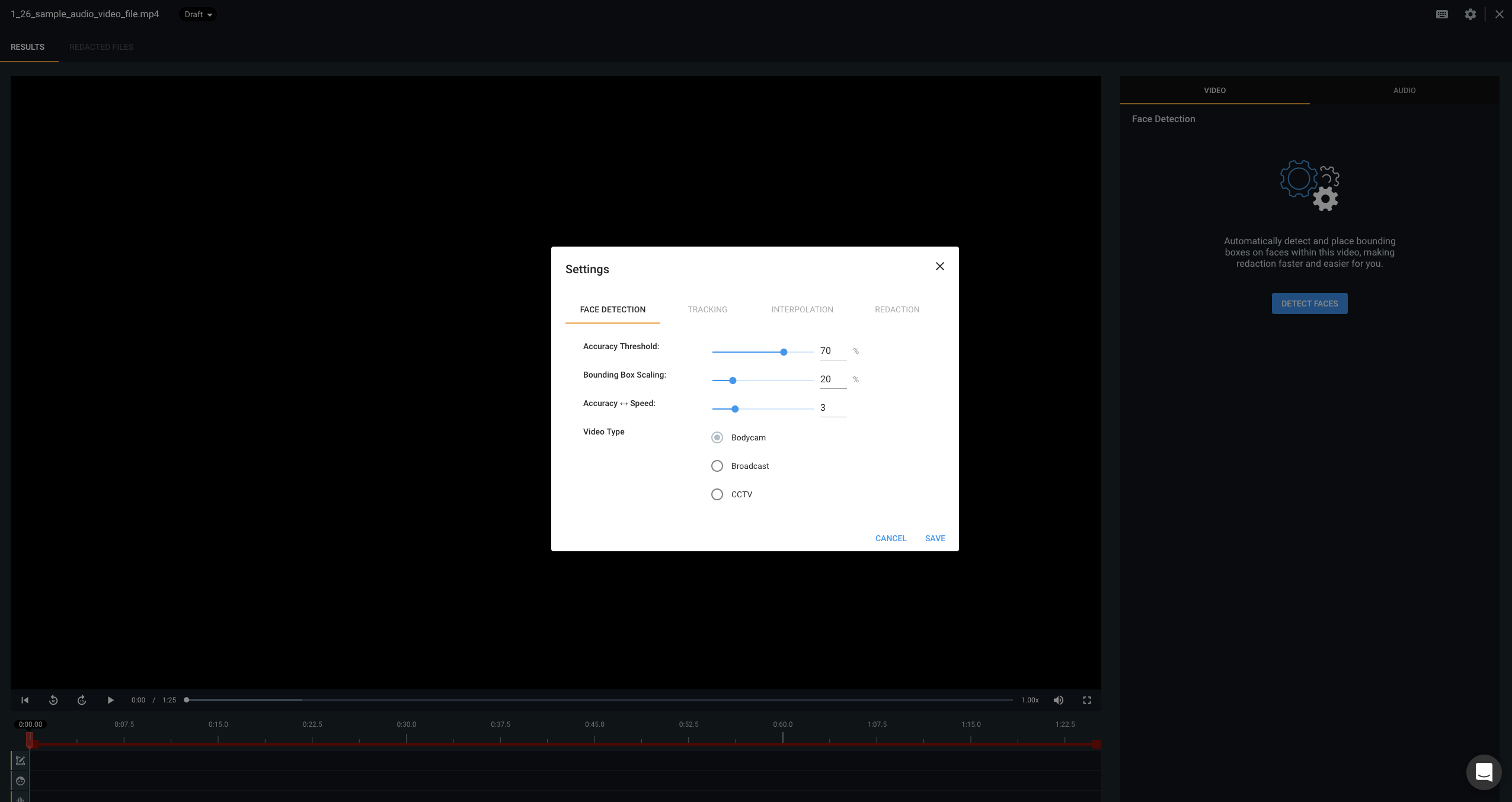Rewind playback by 10 seconds

tap(53, 700)
